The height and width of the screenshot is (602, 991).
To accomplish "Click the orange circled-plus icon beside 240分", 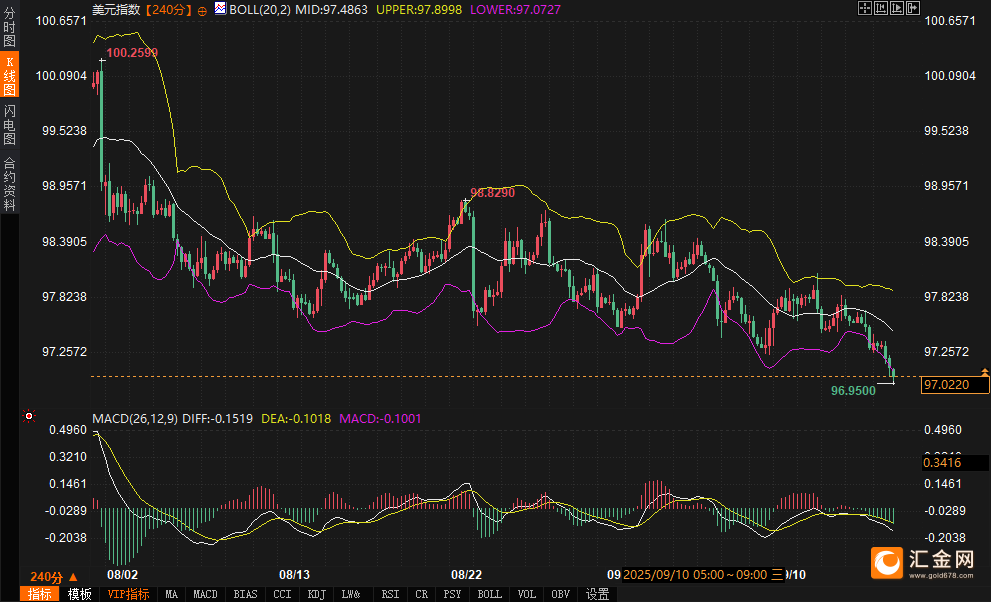I will pyautogui.click(x=203, y=10).
